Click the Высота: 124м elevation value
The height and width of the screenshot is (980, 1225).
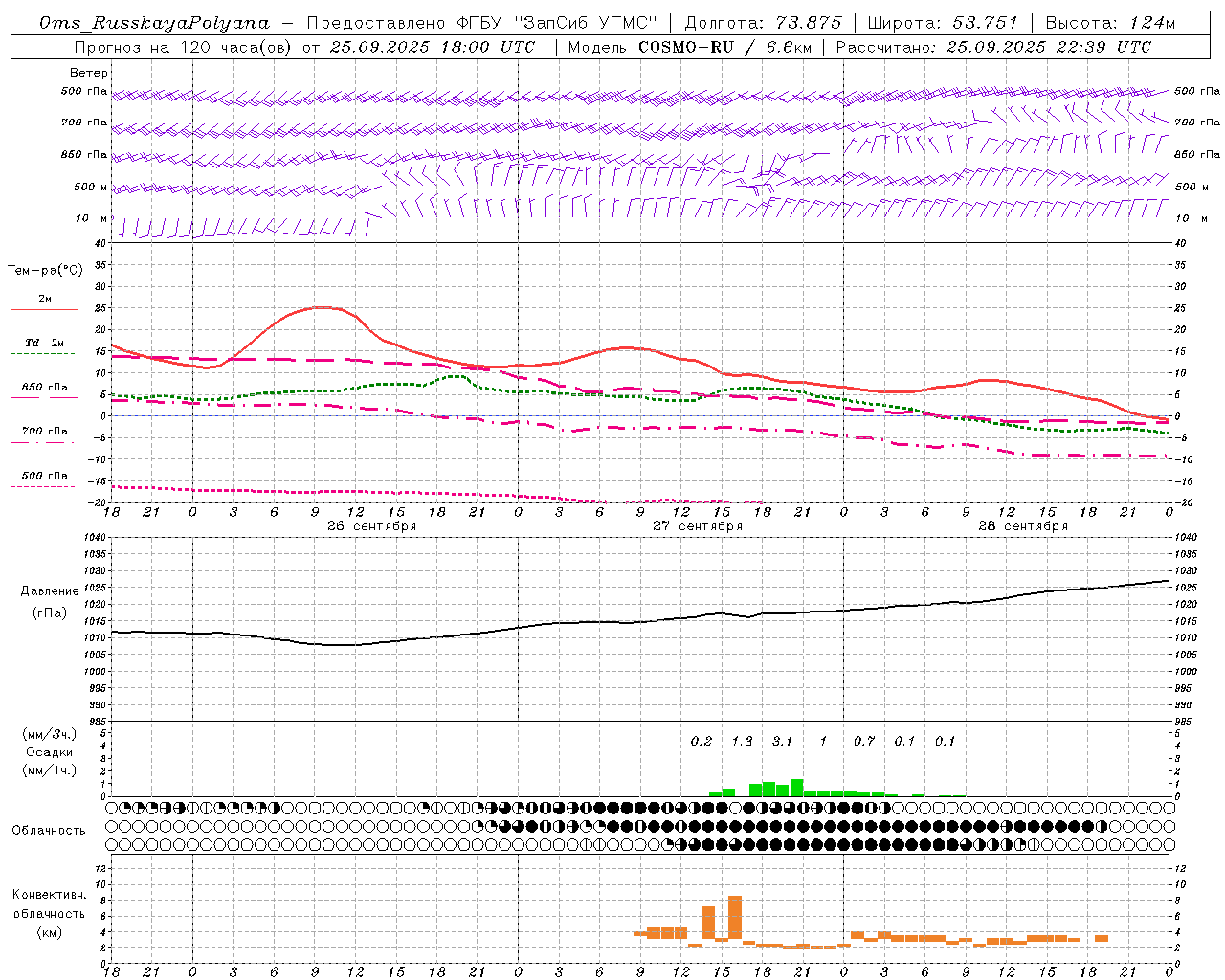(1110, 23)
